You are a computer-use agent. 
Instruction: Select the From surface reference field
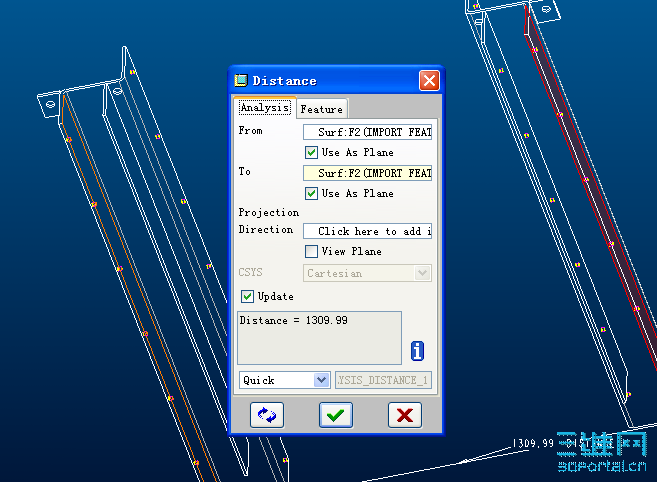coord(367,132)
